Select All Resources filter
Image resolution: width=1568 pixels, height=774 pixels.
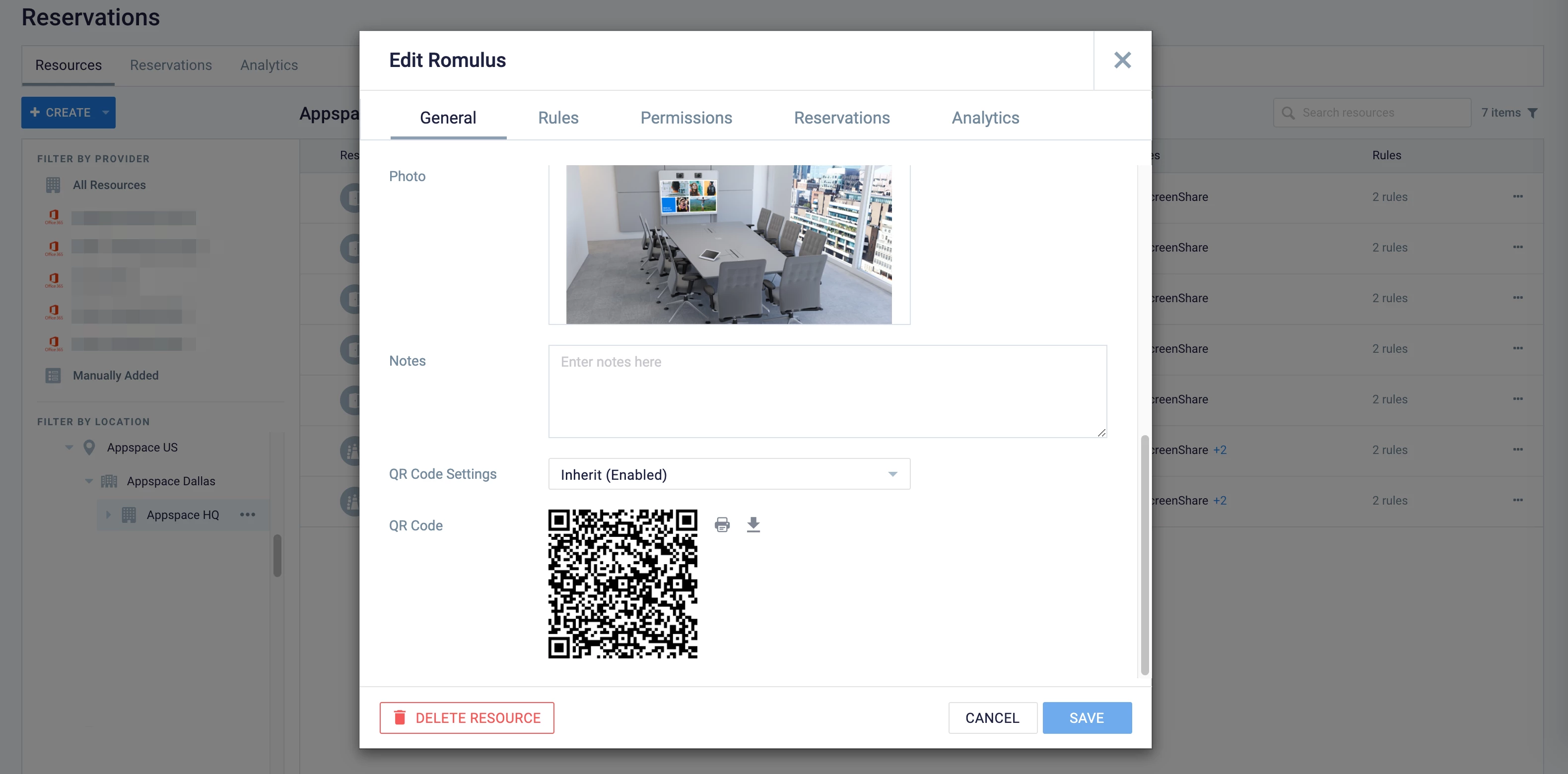(109, 185)
